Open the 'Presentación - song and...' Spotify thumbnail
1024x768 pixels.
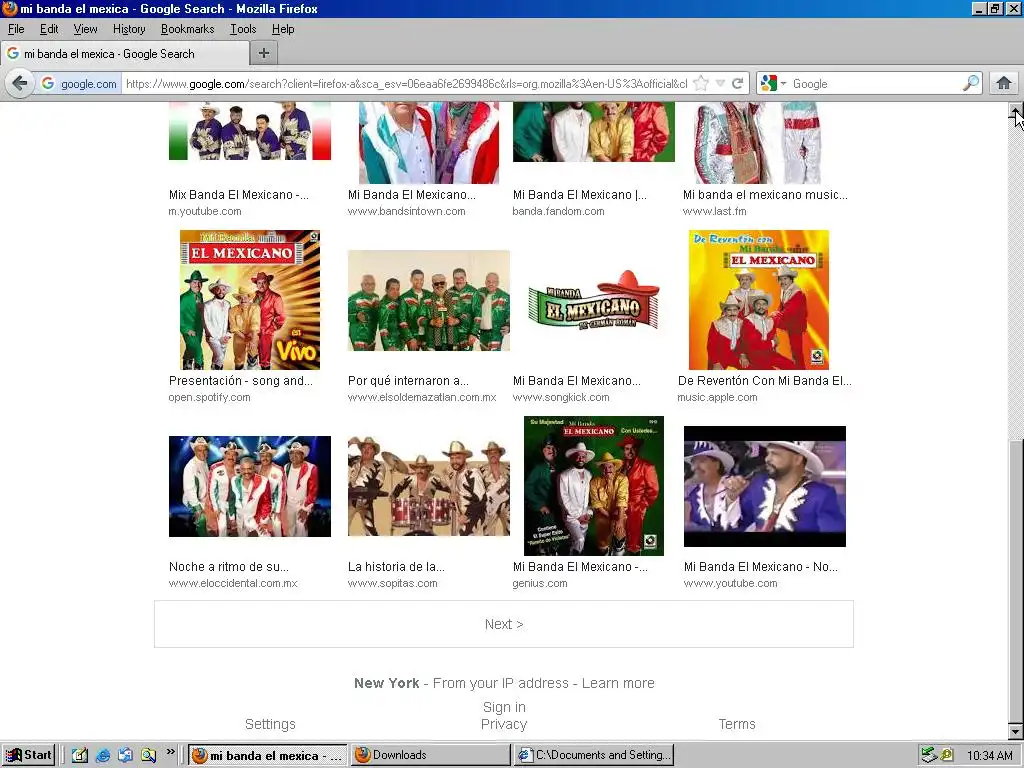(250, 300)
